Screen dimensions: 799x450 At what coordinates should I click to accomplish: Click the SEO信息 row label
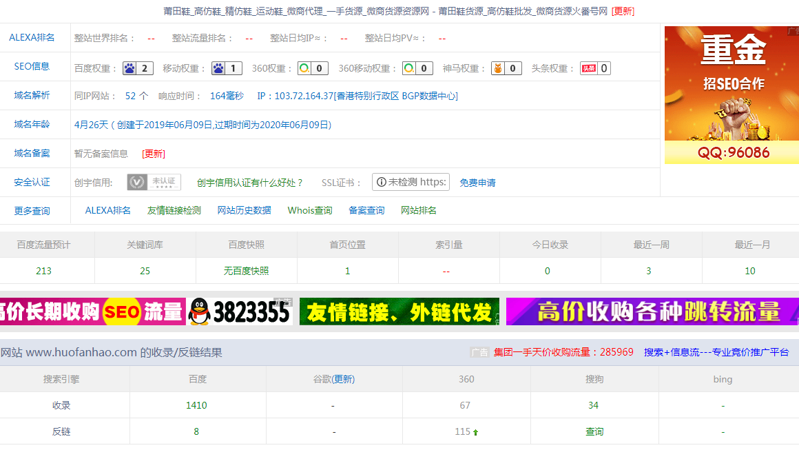(x=32, y=66)
